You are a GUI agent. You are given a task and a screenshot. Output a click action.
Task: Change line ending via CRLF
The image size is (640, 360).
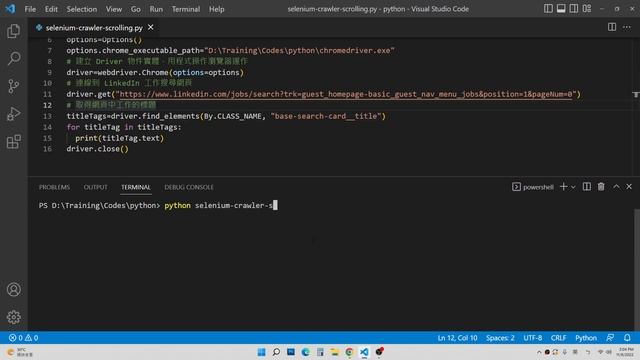[x=558, y=338]
